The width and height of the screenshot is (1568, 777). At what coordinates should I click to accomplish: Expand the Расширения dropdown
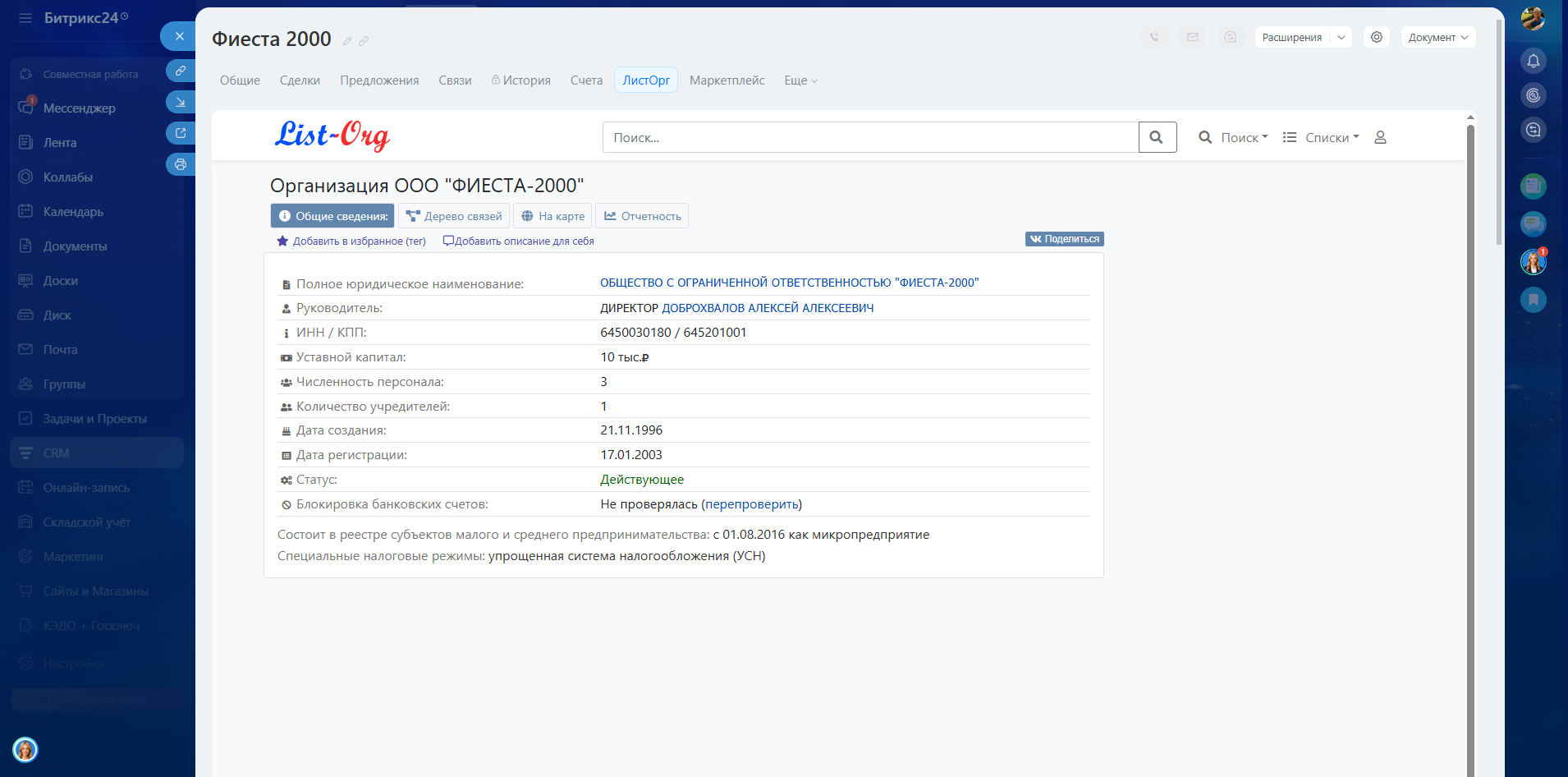tap(1341, 37)
